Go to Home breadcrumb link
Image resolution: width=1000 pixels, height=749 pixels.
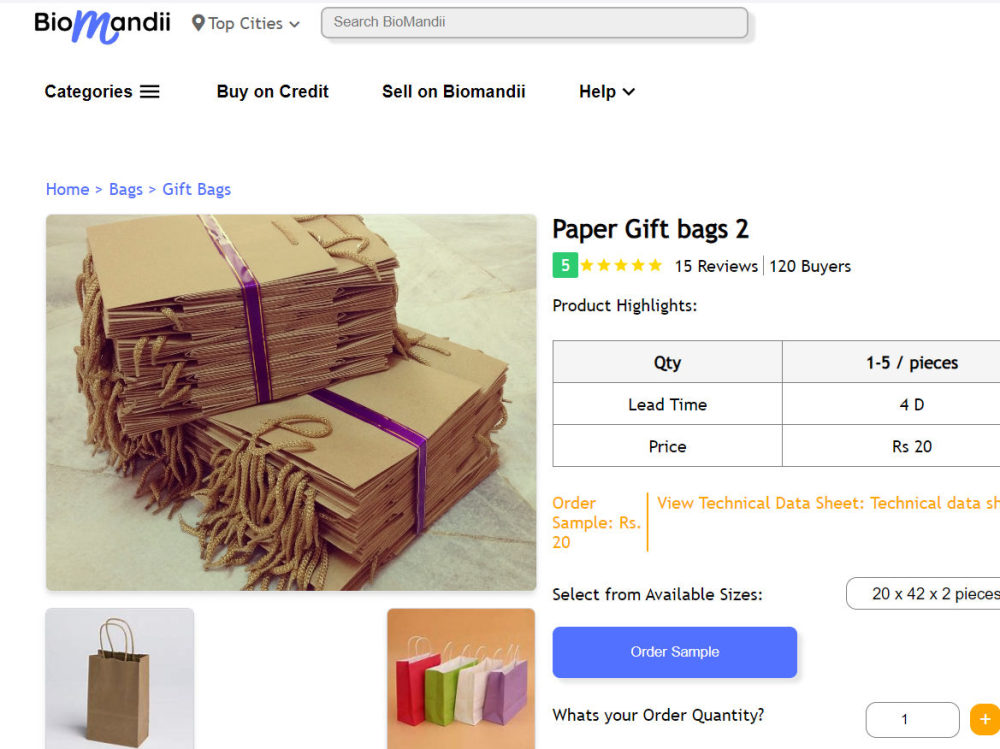(x=68, y=189)
